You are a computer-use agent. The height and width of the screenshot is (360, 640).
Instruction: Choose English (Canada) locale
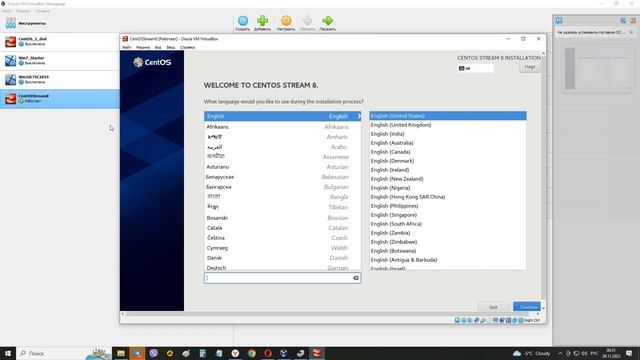(448, 152)
